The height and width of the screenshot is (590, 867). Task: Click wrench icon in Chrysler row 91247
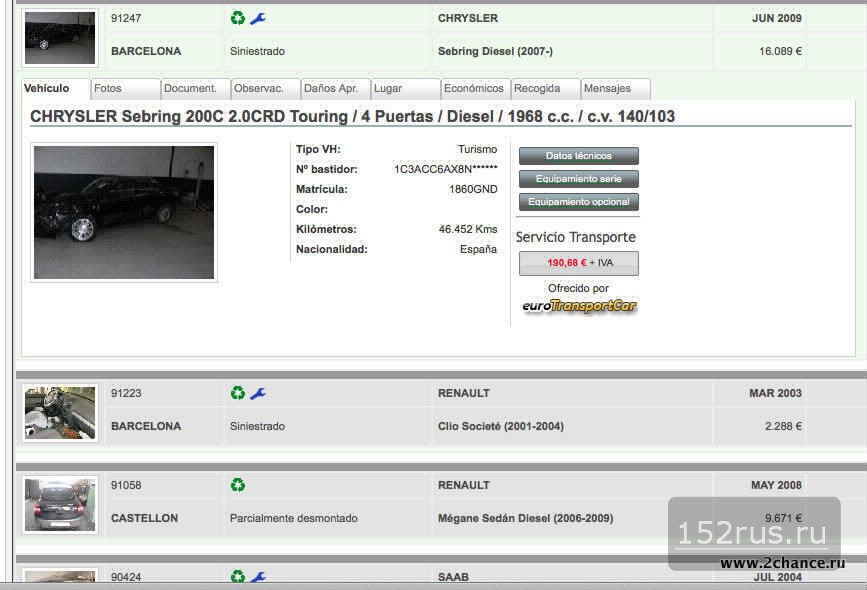coord(258,19)
